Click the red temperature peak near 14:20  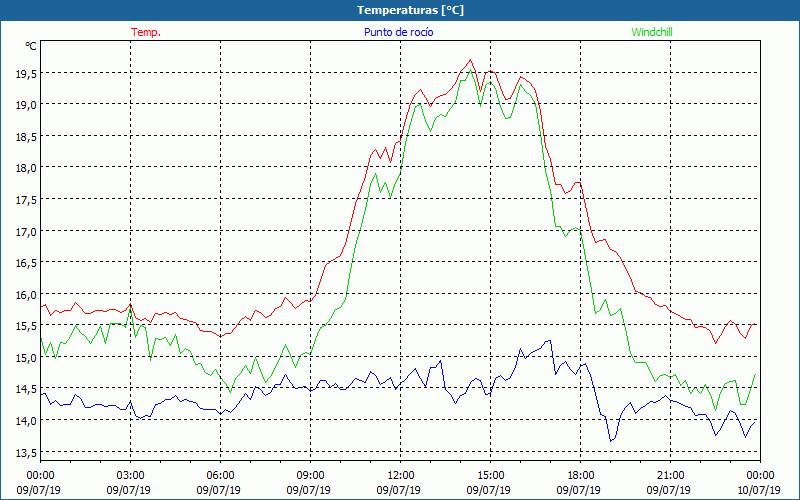coord(470,60)
